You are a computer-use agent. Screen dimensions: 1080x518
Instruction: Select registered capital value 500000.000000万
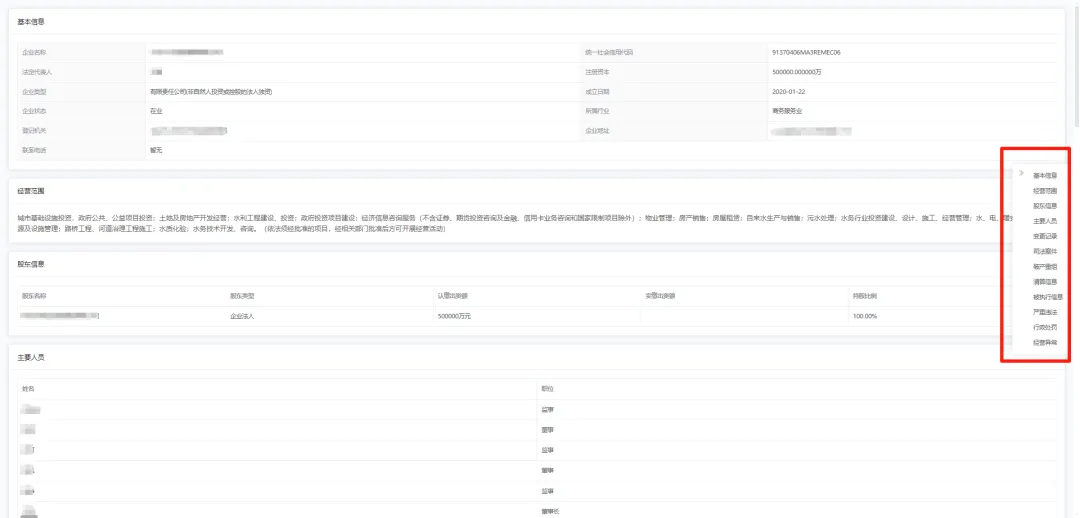797,72
